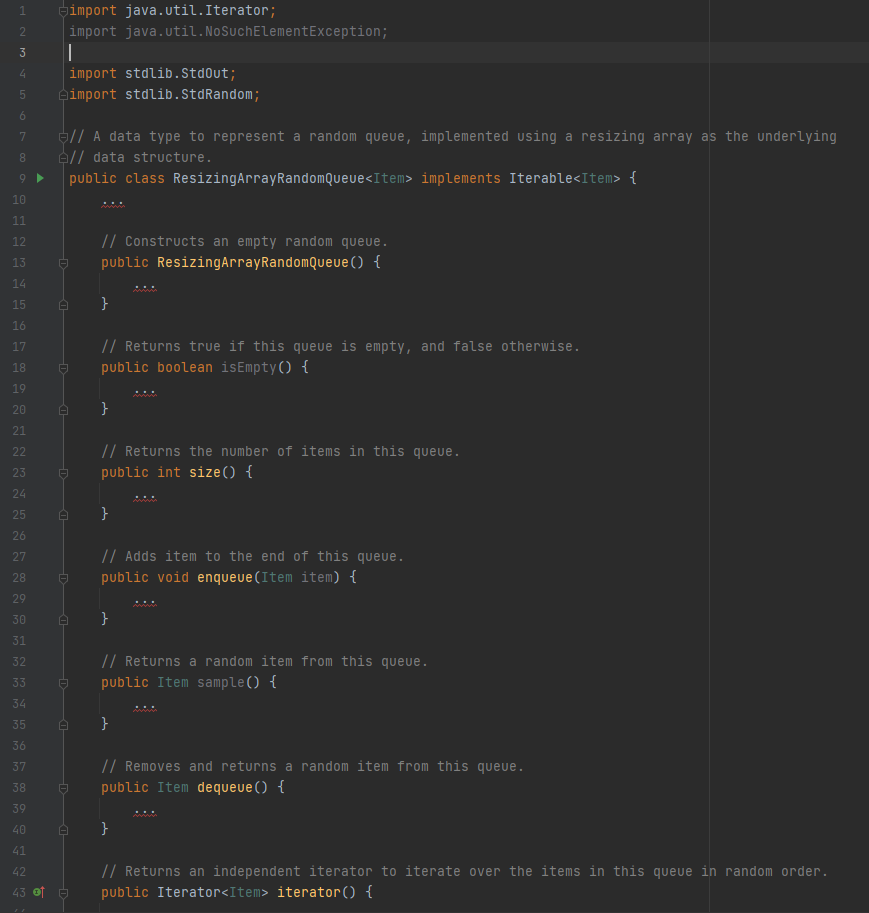Viewport: 869px width, 913px height.
Task: Click on "java.util.Iterator" in the first import
Action: 197,10
